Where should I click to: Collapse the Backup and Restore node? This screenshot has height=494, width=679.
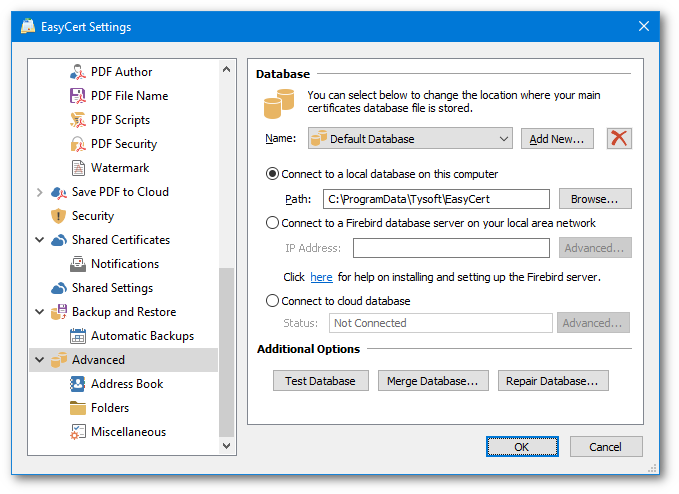pyautogui.click(x=39, y=312)
